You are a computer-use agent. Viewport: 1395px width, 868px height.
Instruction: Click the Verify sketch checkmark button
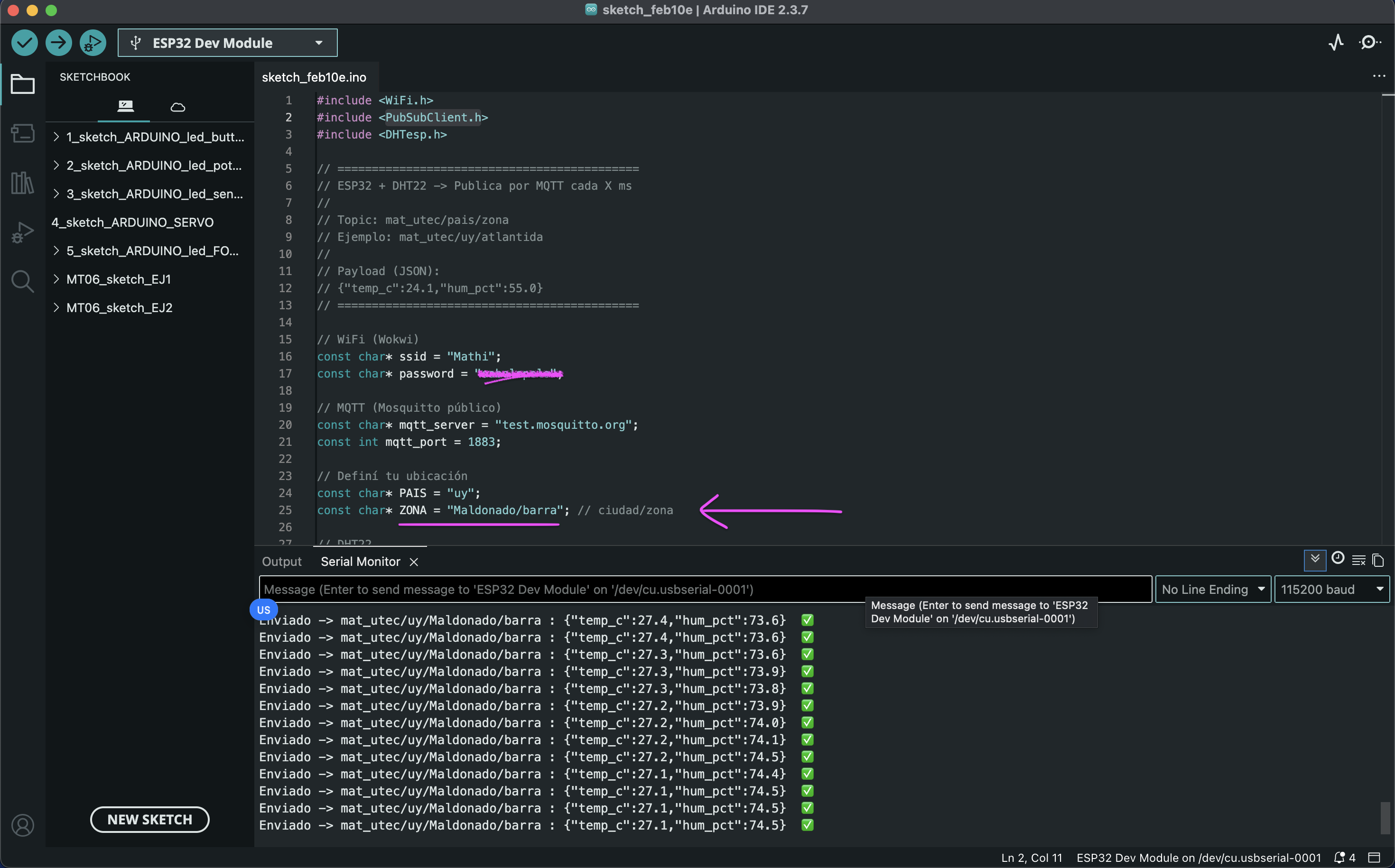(x=24, y=43)
